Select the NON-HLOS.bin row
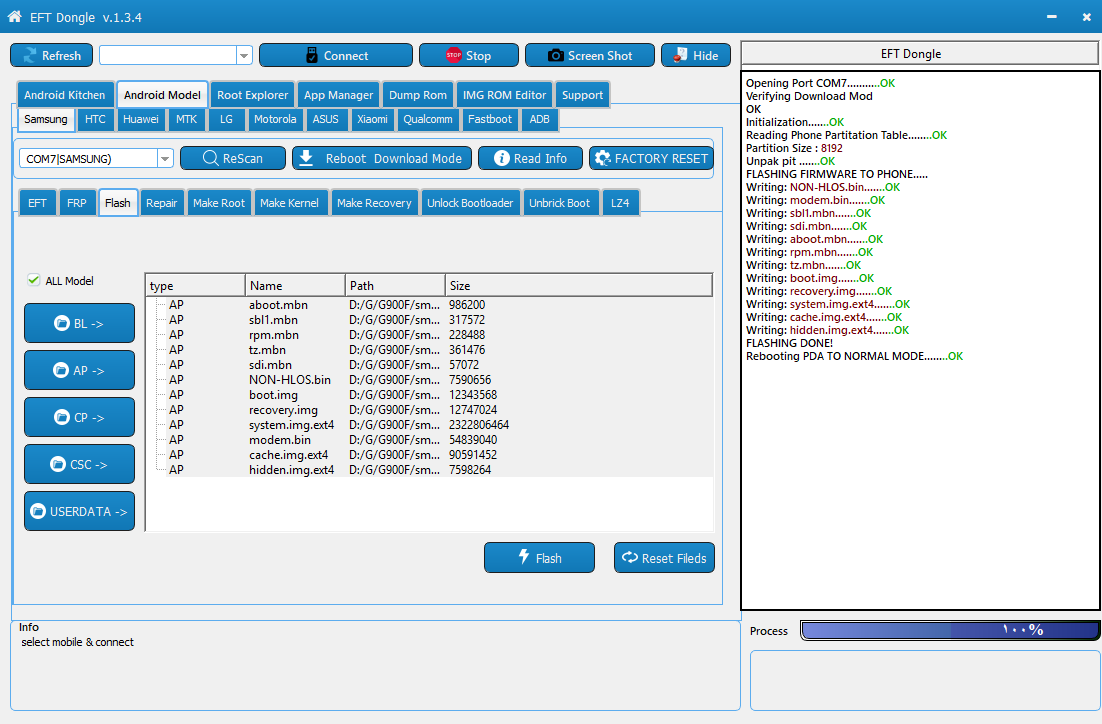Viewport: 1102px width, 724px height. tap(429, 380)
